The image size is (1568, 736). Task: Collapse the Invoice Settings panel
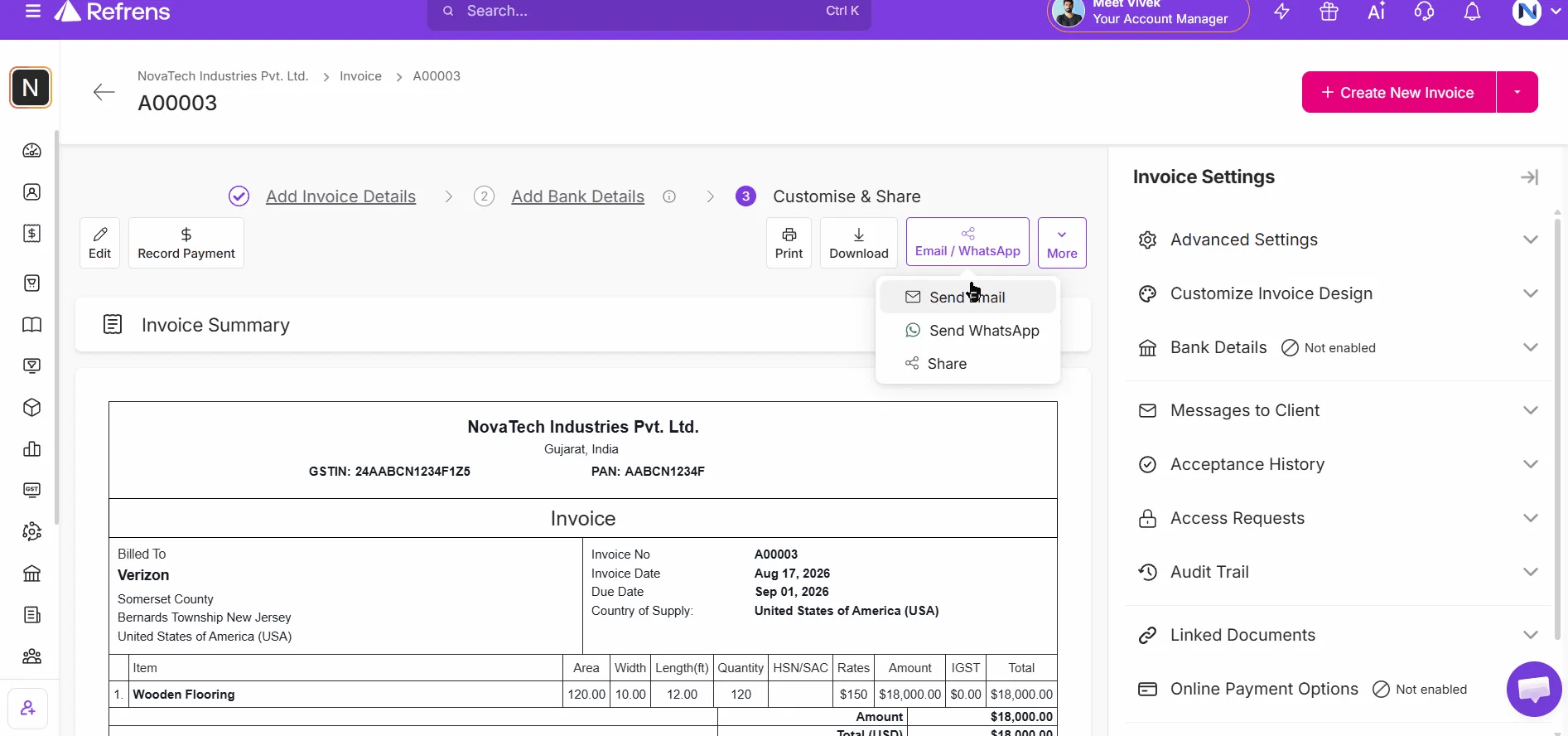point(1529,177)
